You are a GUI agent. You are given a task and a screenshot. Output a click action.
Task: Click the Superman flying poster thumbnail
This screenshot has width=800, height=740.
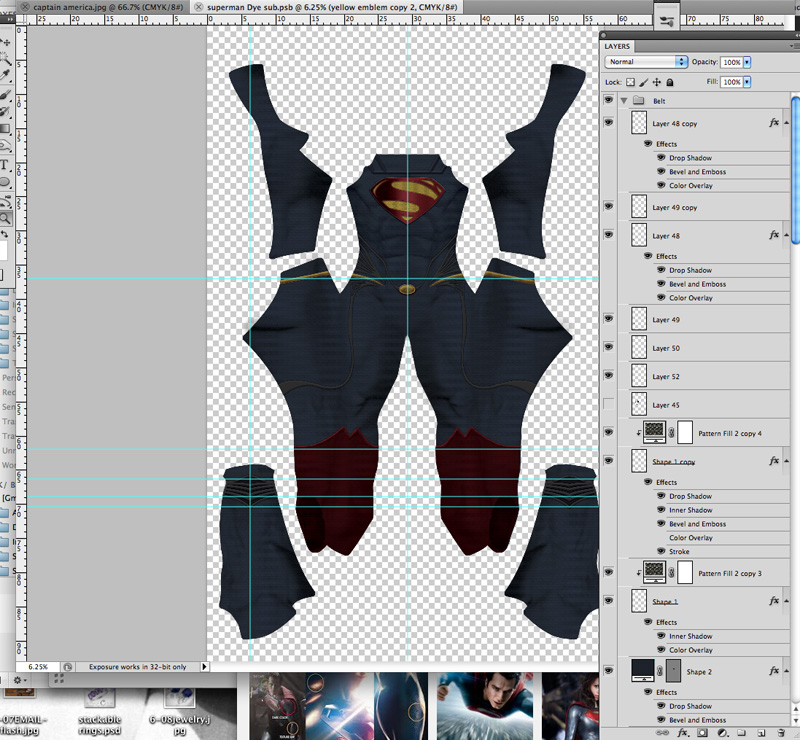[x=485, y=706]
